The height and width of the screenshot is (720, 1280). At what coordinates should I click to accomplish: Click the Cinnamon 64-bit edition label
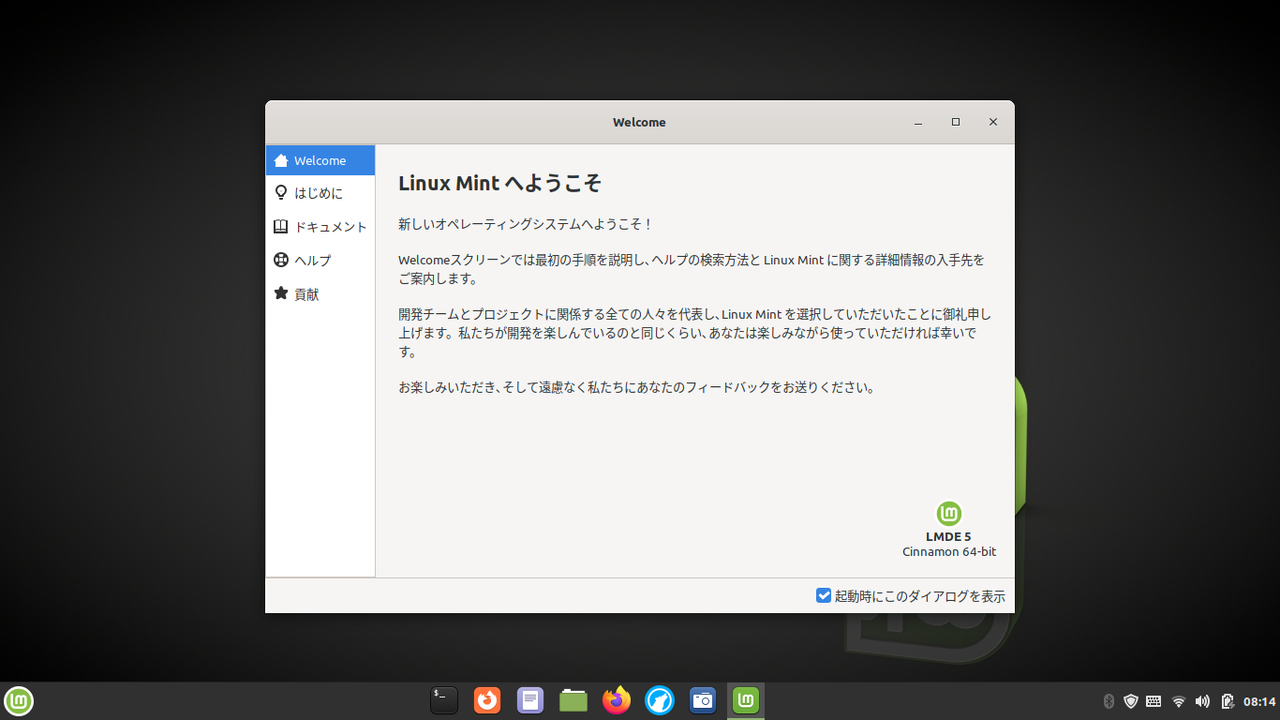pos(949,552)
